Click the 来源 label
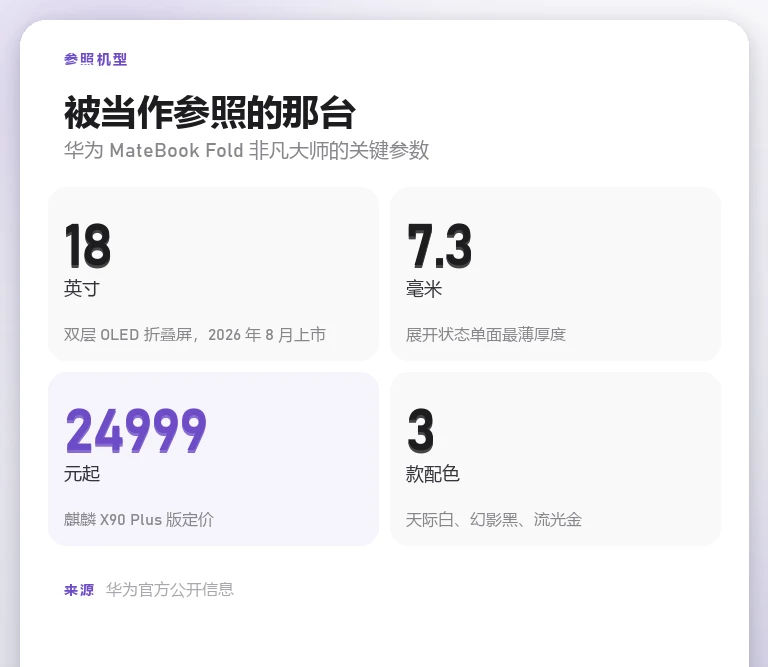Screen dimensions: 768x667 click(79, 590)
